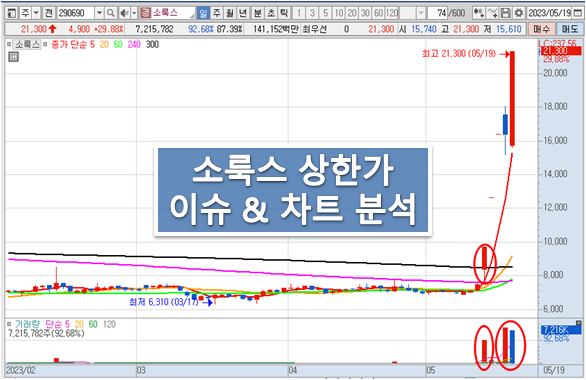Click the 주 type selector button
The width and height of the screenshot is (586, 380).
25,13
